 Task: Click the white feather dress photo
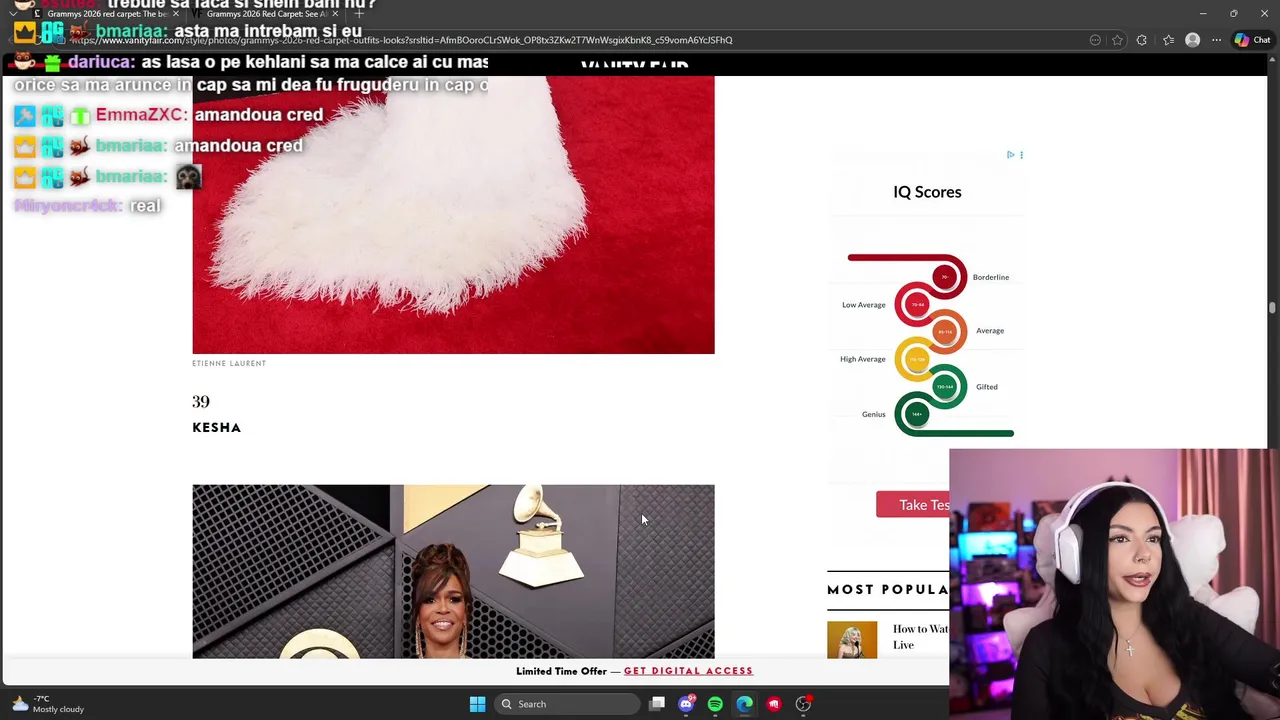pos(453,215)
